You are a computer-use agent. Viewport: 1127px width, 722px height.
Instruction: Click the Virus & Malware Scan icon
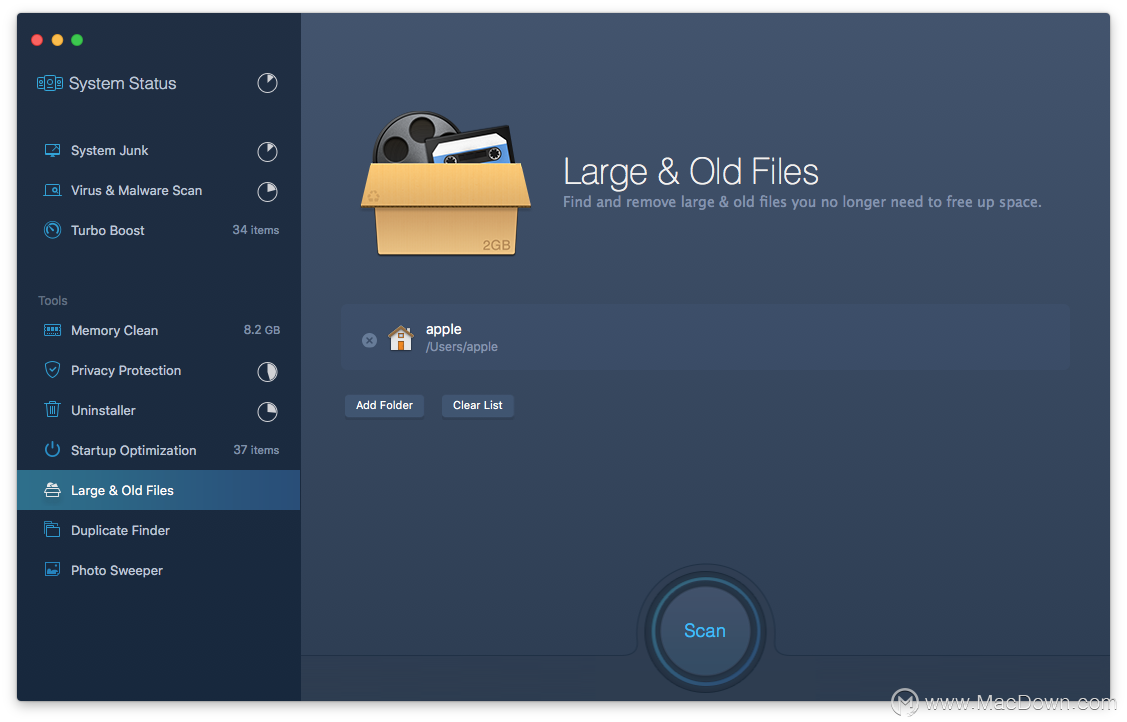coord(52,190)
